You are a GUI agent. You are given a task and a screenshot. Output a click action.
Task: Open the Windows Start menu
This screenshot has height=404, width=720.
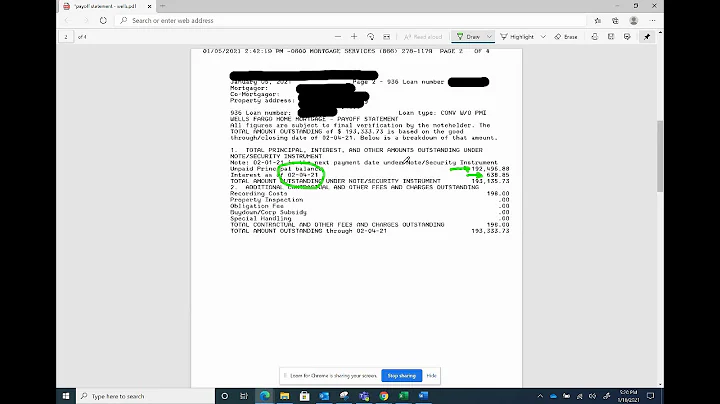coord(66,396)
